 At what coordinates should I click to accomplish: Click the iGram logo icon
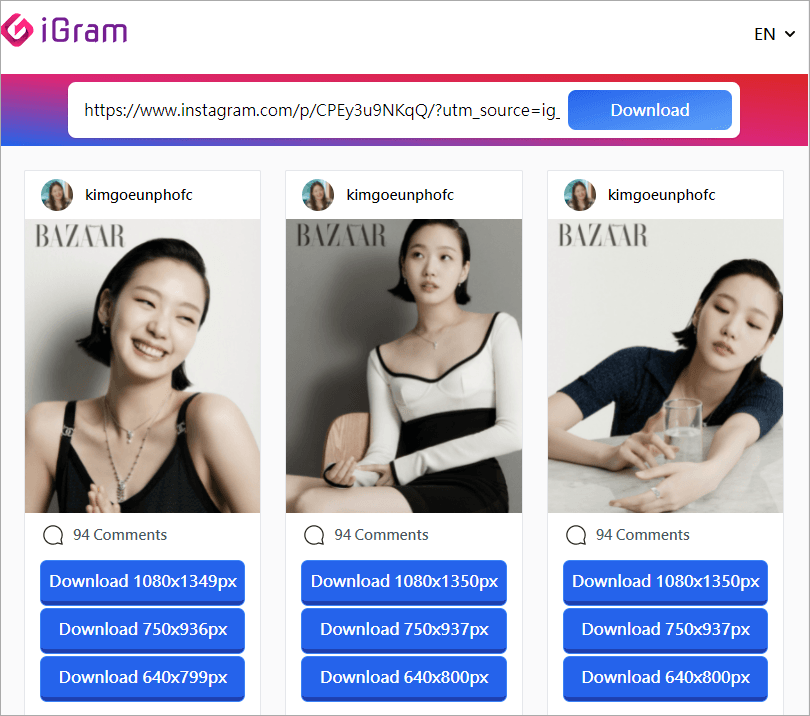17,30
